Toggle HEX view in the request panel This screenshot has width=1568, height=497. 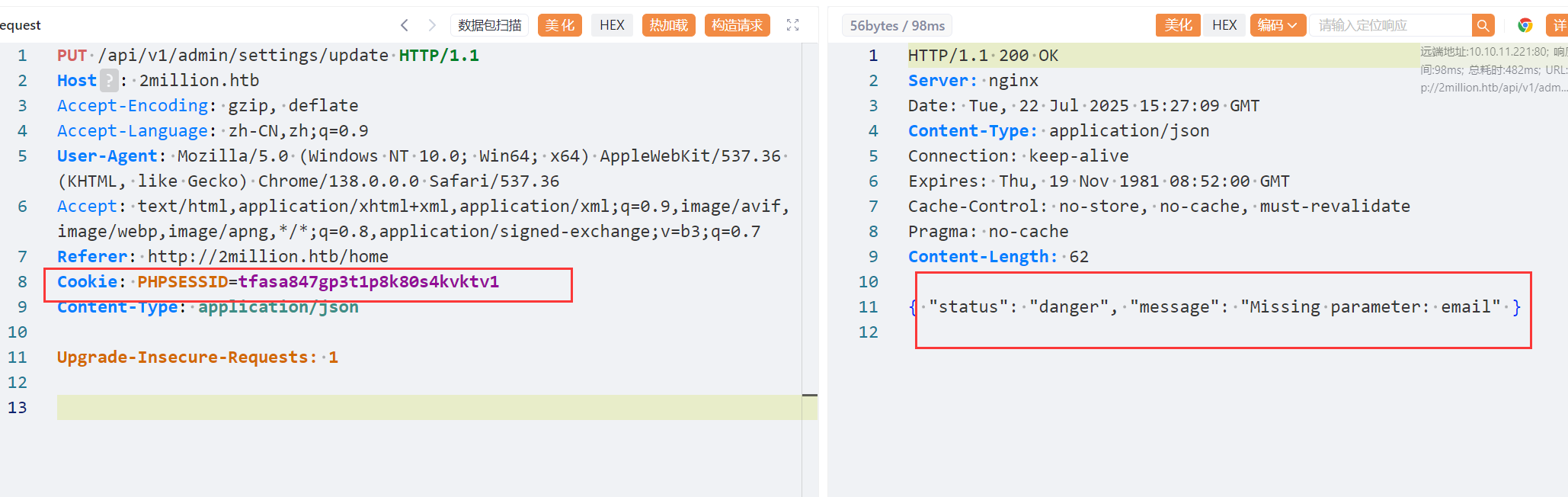(x=611, y=25)
